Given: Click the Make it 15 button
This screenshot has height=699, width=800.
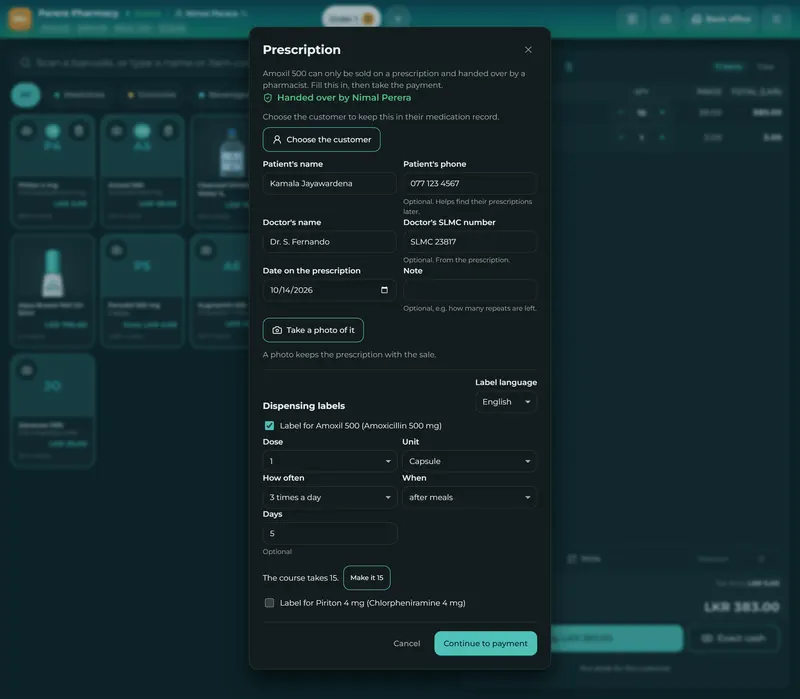Looking at the screenshot, I should click(x=367, y=578).
